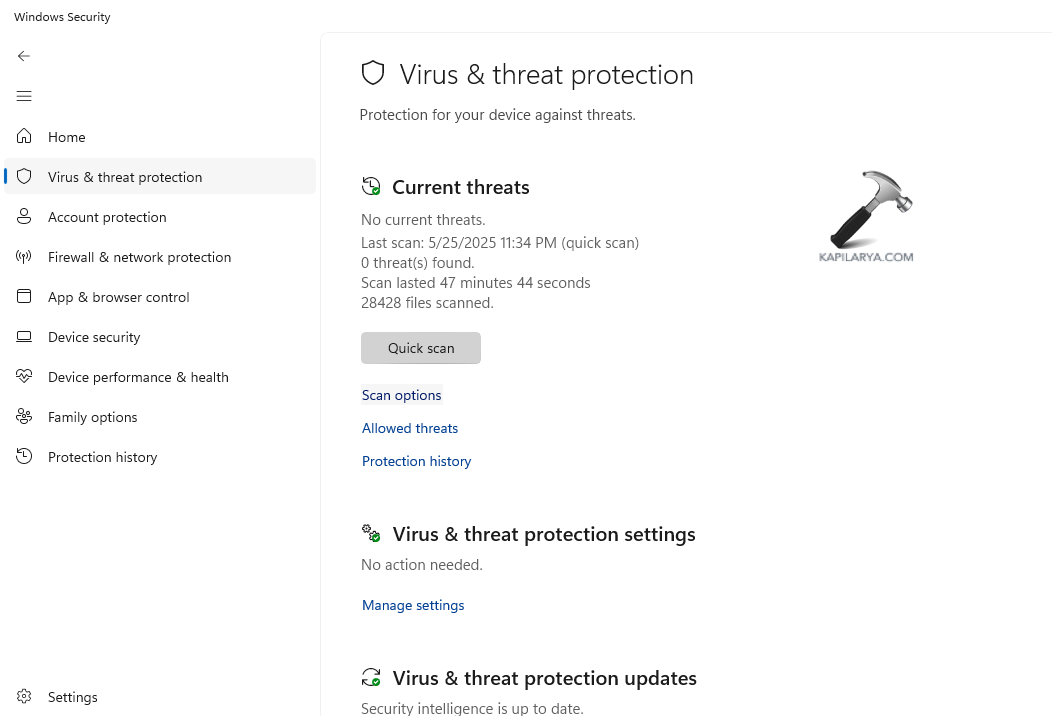Click the Family options people icon
The height and width of the screenshot is (716, 1052).
point(24,417)
